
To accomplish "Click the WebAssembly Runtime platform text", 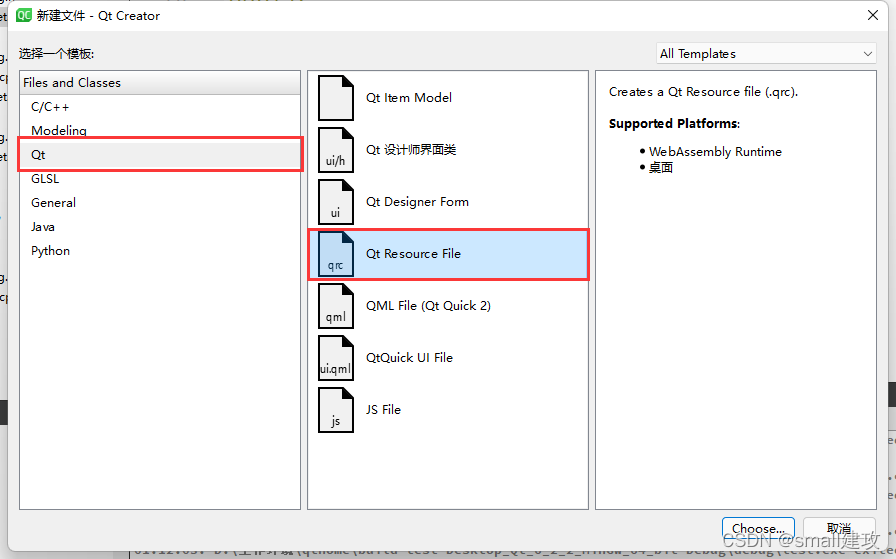I will (715, 151).
